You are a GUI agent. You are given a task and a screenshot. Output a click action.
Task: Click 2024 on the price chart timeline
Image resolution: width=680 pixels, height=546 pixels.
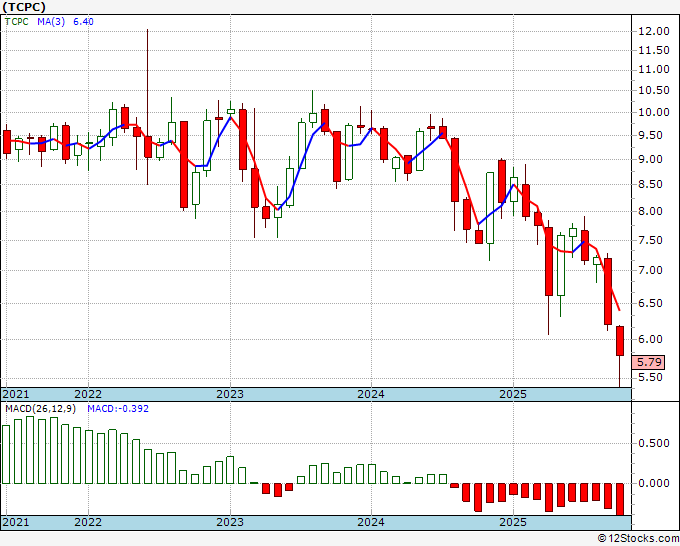point(371,394)
